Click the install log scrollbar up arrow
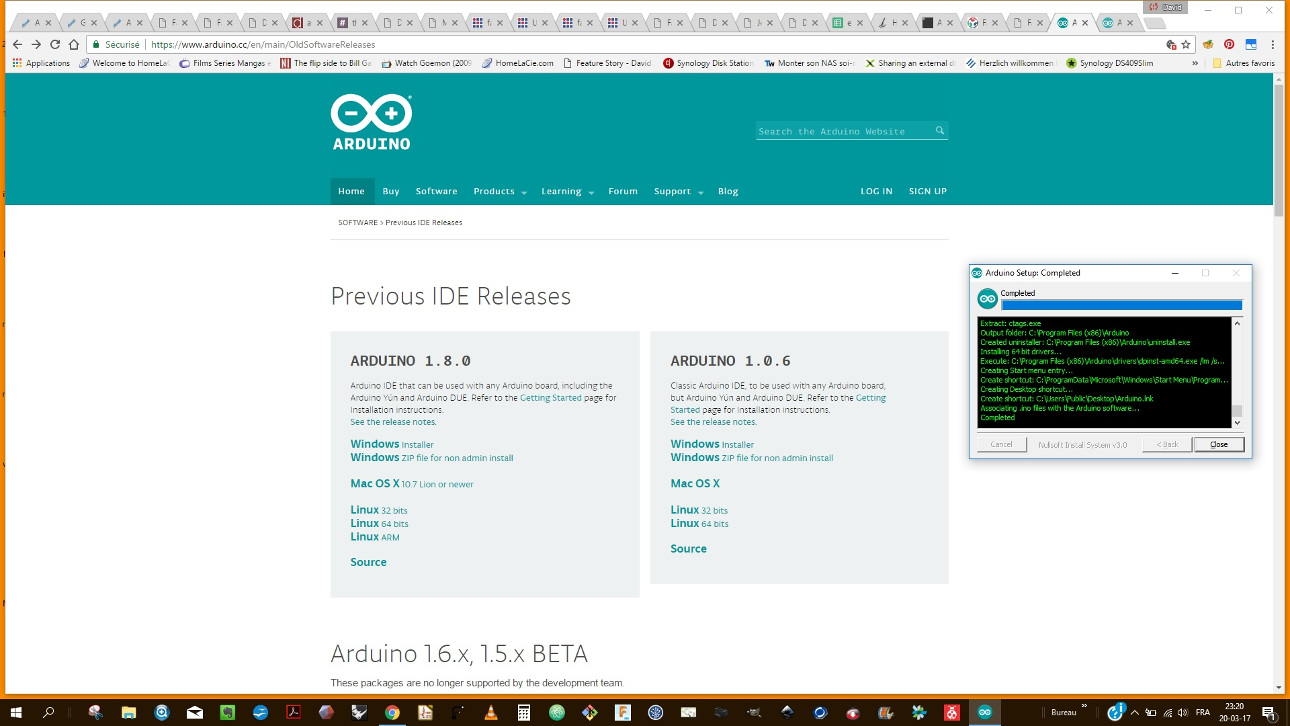 [x=1237, y=323]
